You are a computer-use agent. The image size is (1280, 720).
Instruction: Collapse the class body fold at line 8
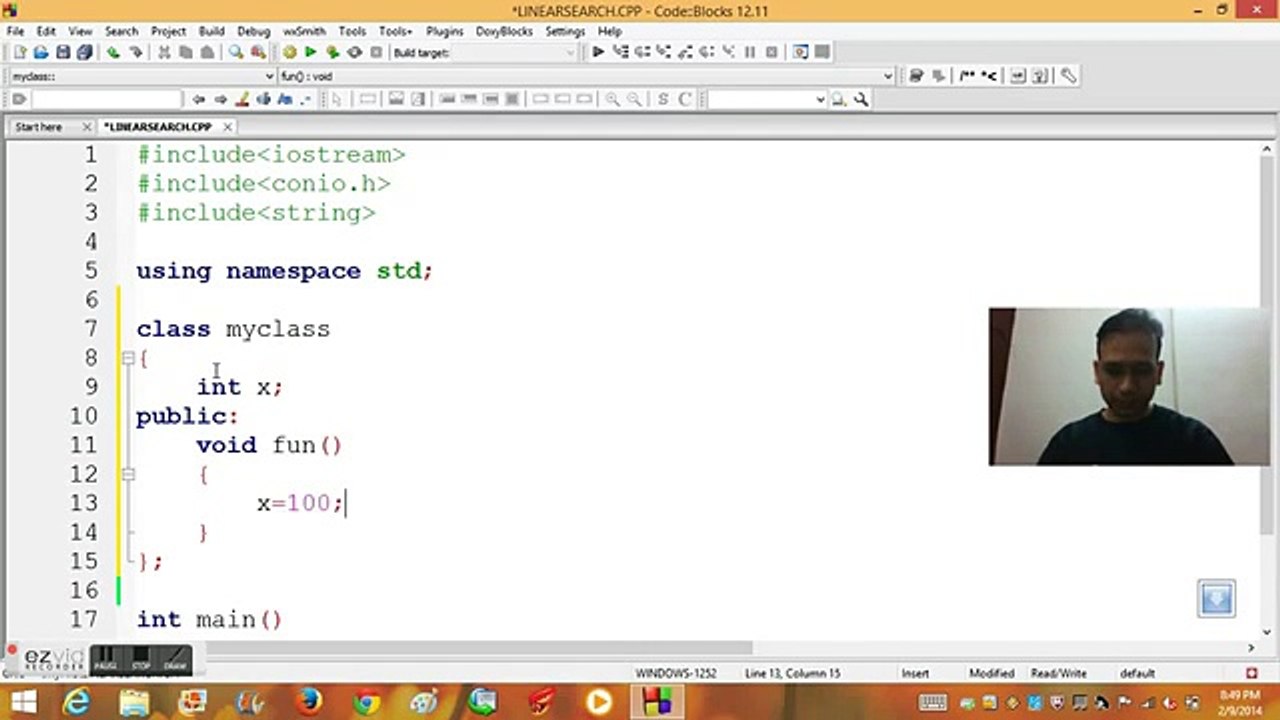coord(127,357)
